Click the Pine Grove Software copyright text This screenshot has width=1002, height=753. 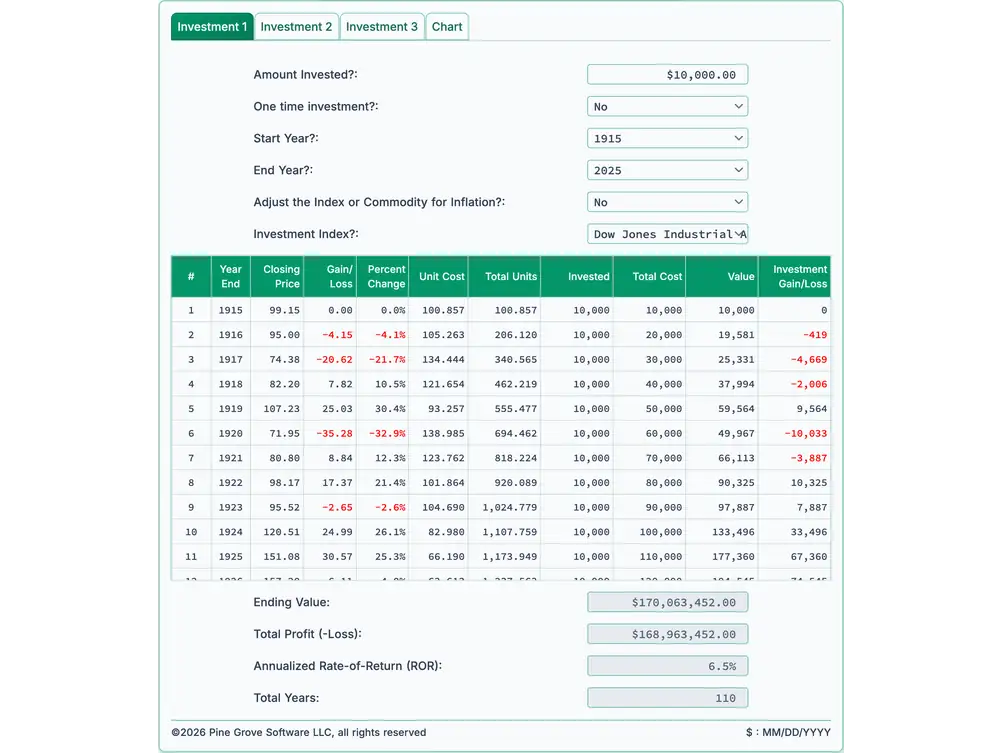click(x=298, y=733)
